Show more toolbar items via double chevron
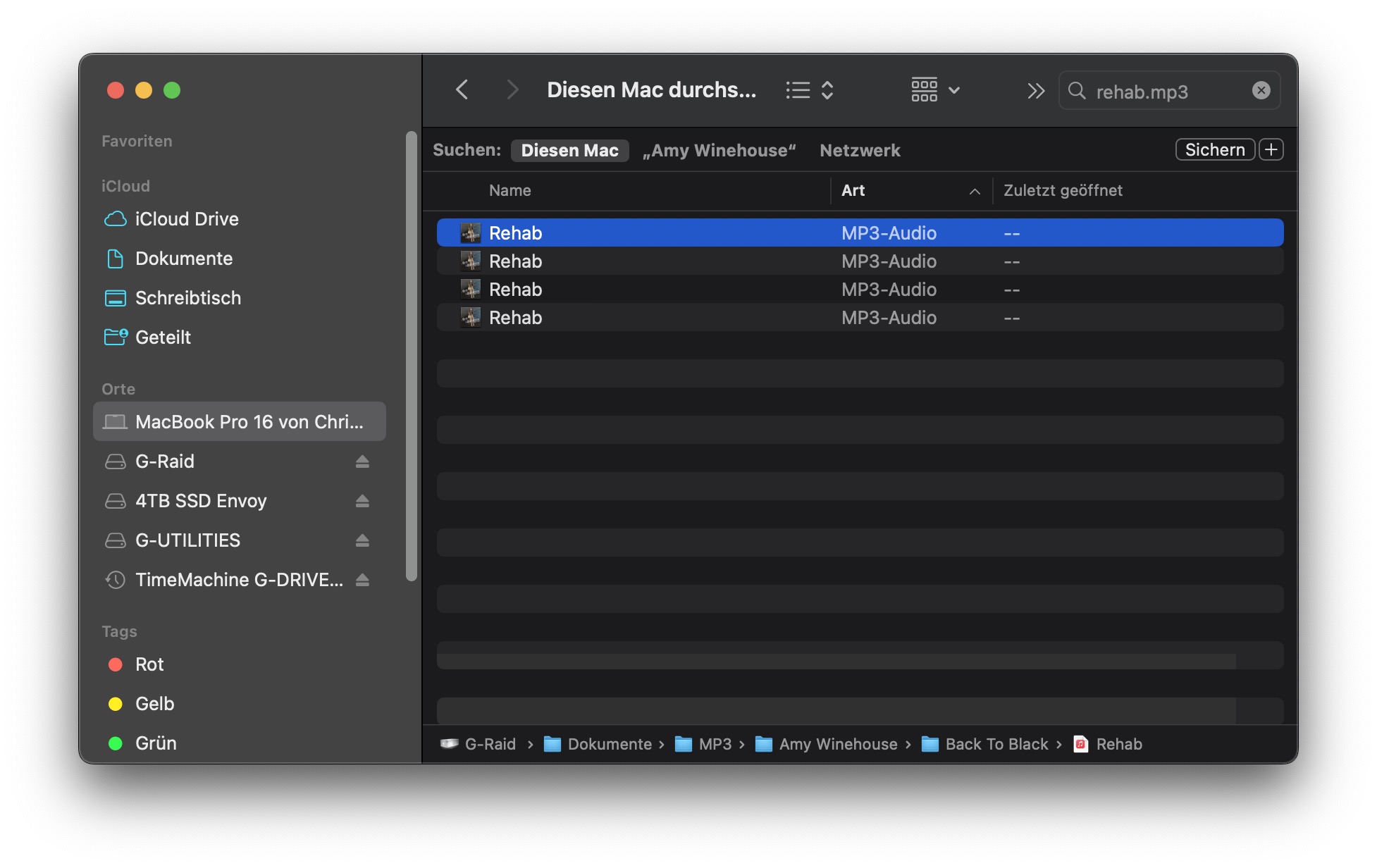The width and height of the screenshot is (1377, 868). click(1035, 90)
